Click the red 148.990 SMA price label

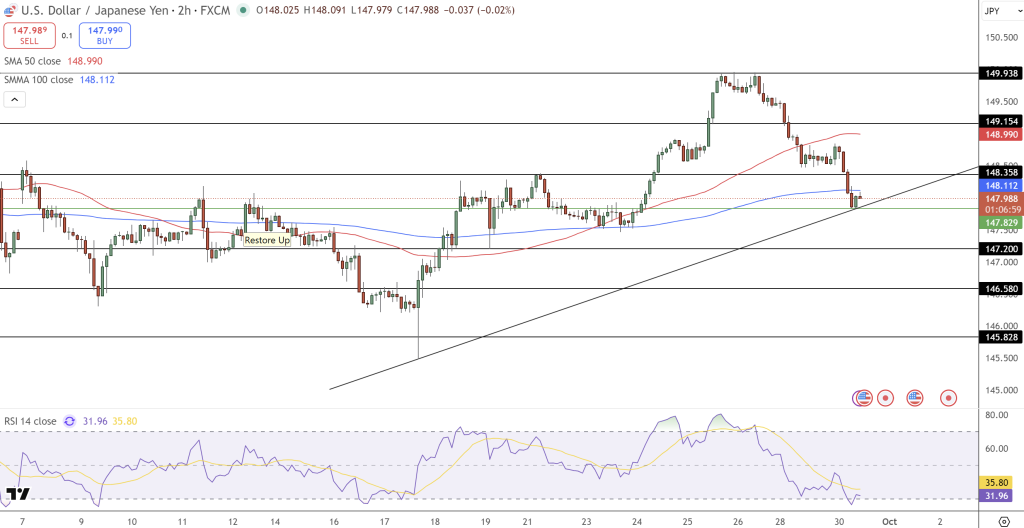(x=999, y=134)
